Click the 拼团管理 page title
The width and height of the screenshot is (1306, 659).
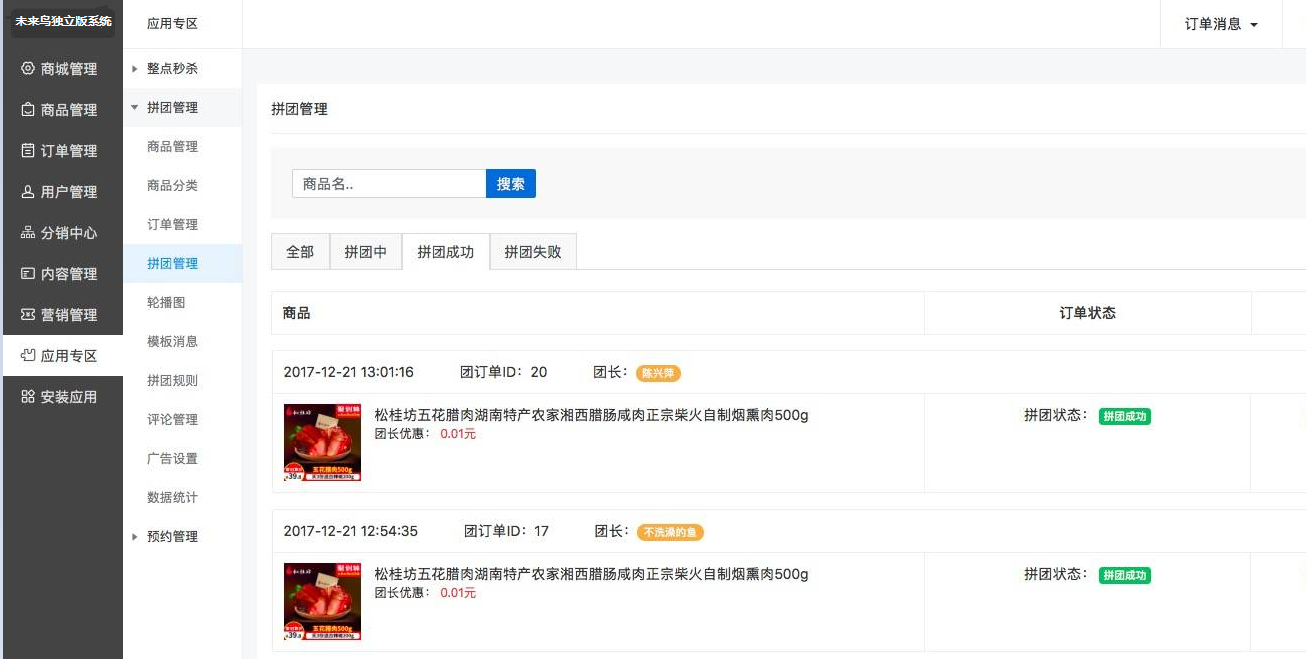pyautogui.click(x=300, y=109)
